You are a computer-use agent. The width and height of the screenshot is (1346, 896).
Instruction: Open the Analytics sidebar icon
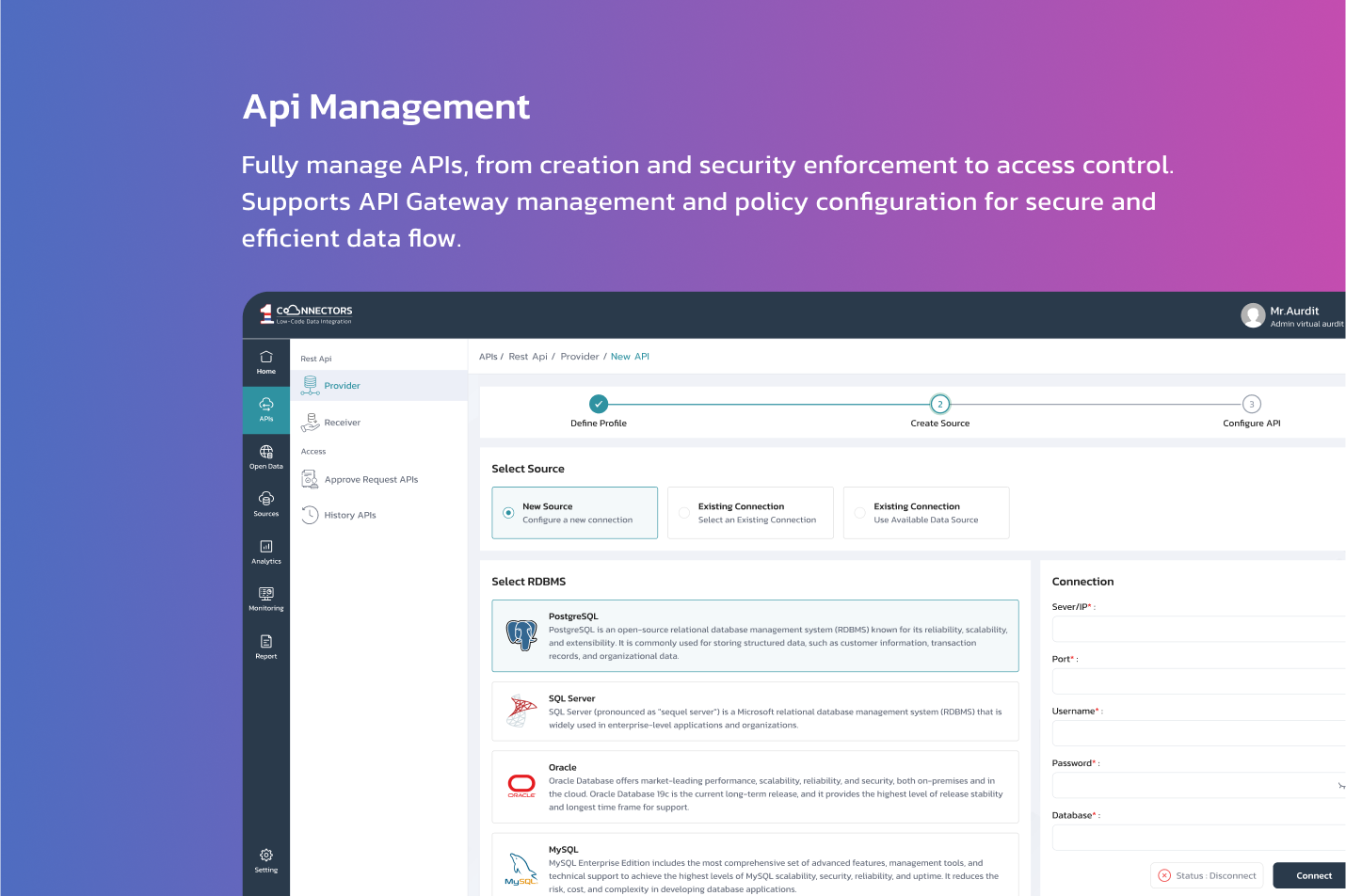coord(266,552)
